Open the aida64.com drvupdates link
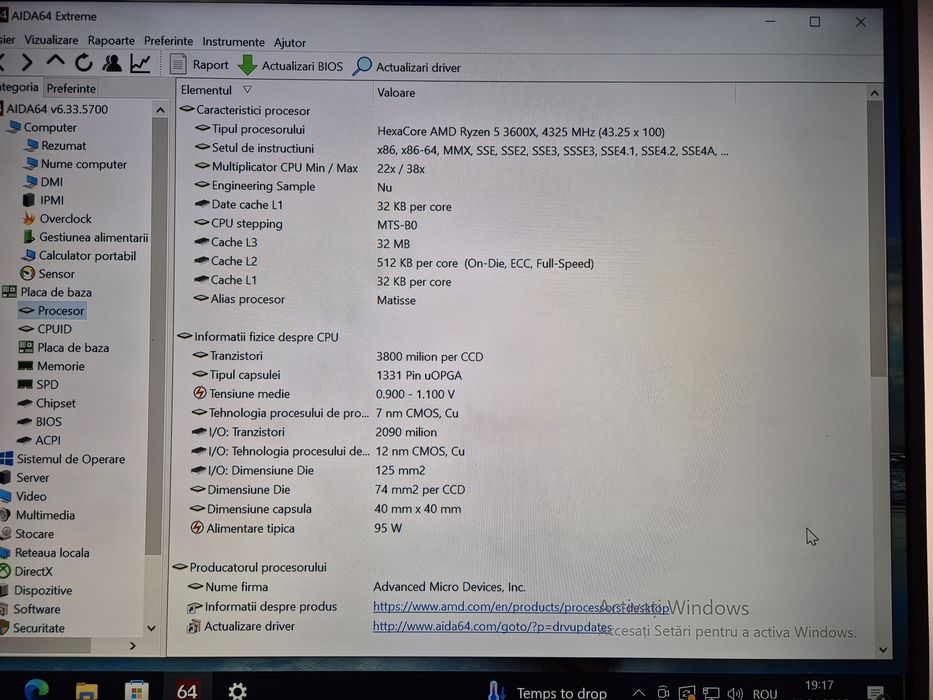The height and width of the screenshot is (700, 933). point(493,627)
